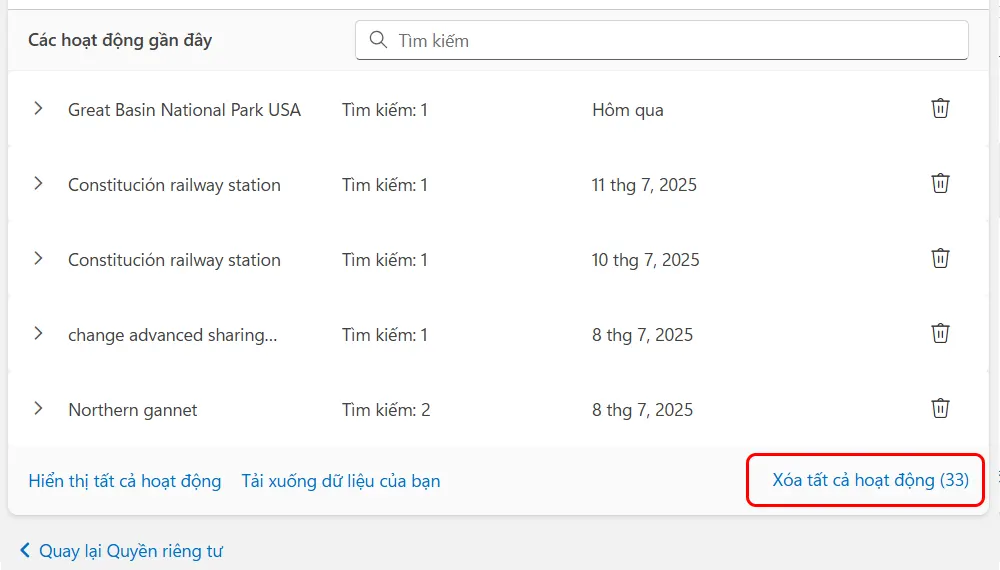Select the Great Basin National Park USA title
This screenshot has width=1000, height=570.
[x=184, y=110]
